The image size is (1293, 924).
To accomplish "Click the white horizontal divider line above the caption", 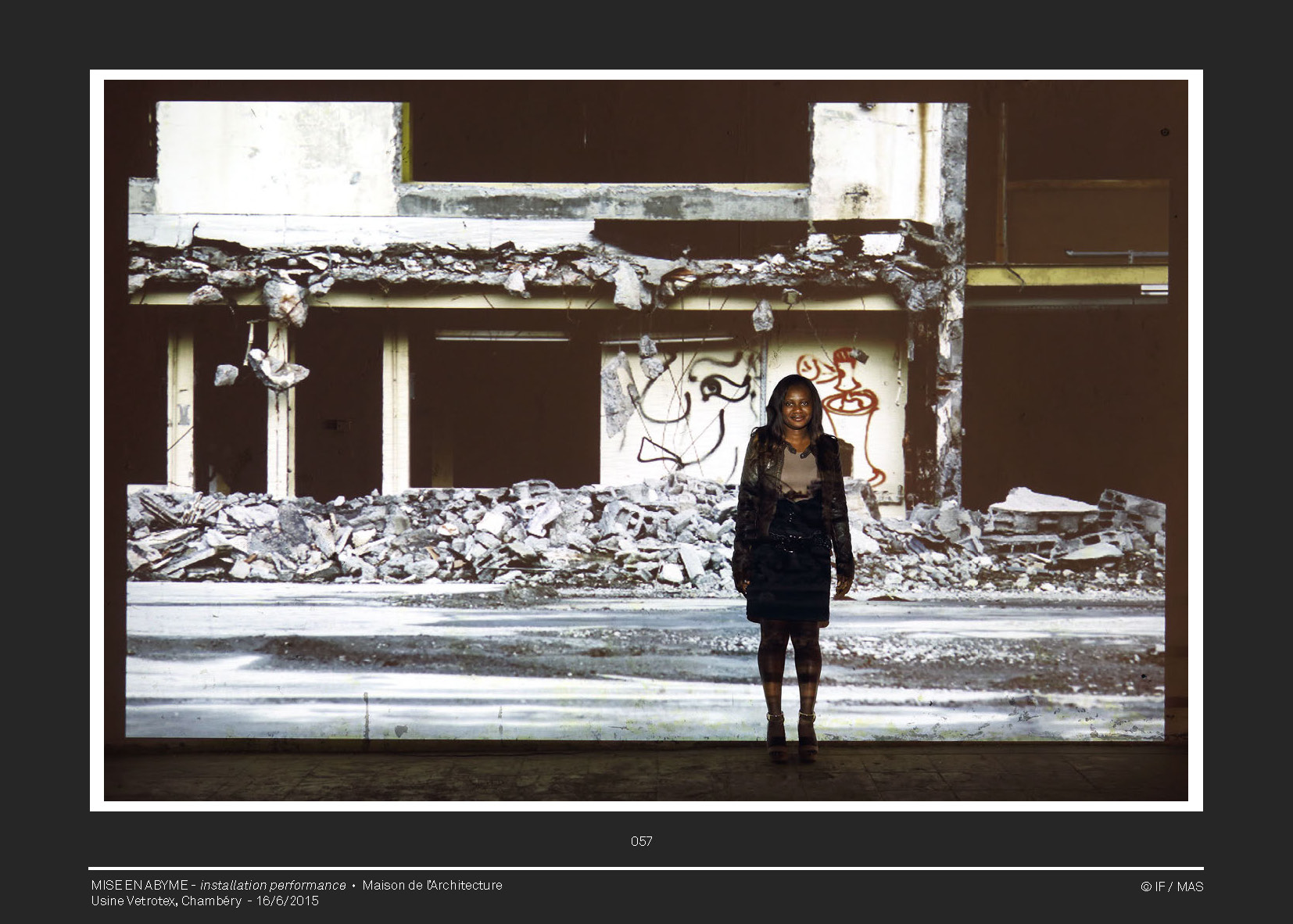I will click(x=646, y=868).
